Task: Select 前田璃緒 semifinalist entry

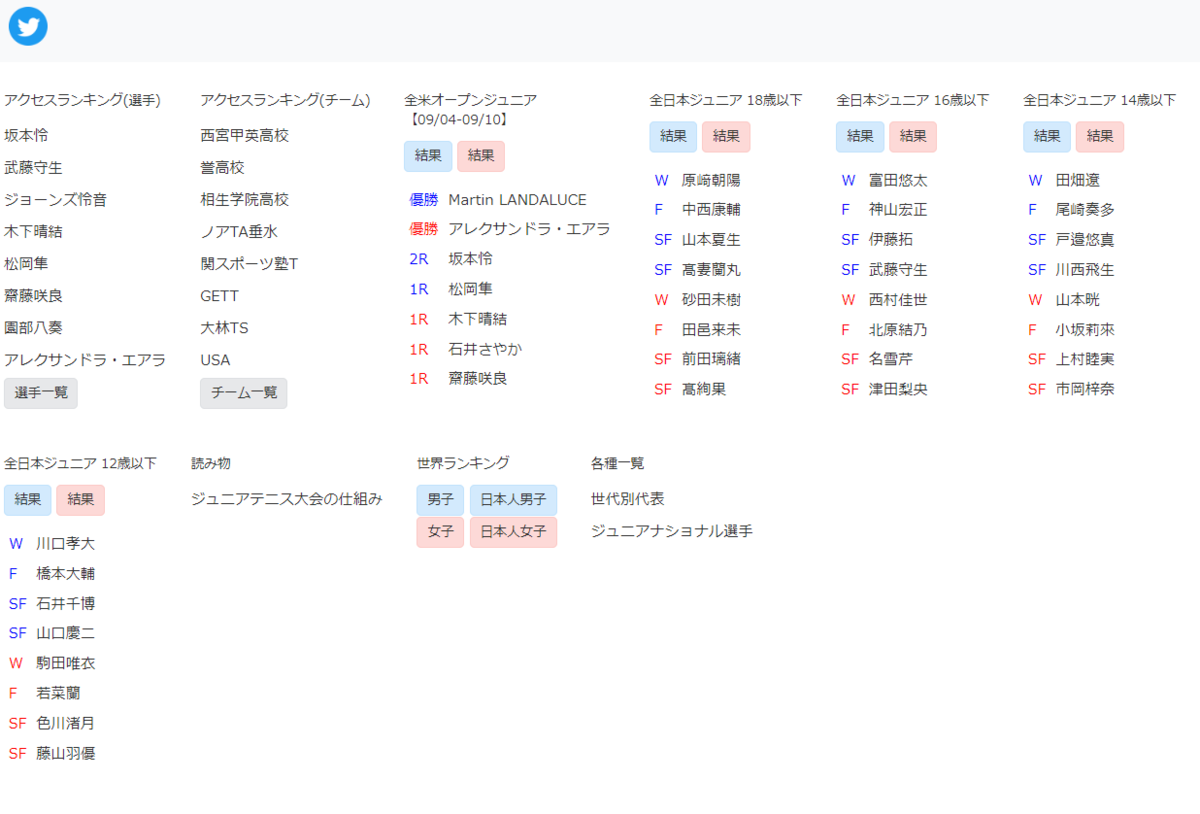Action: click(x=711, y=359)
